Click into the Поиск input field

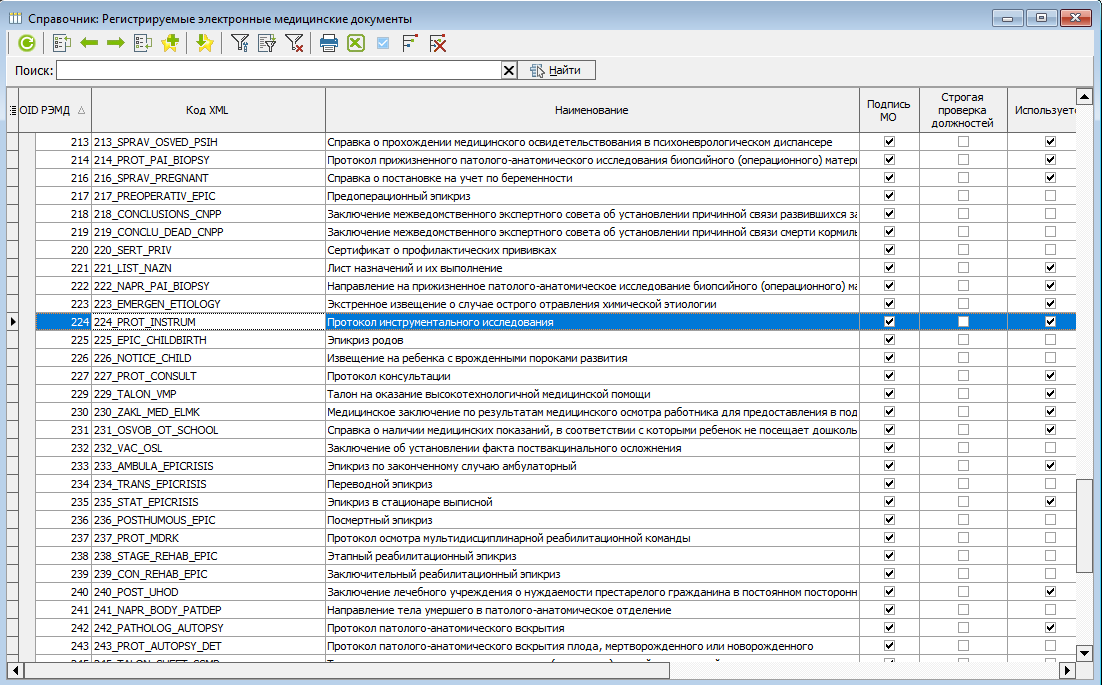[x=279, y=70]
